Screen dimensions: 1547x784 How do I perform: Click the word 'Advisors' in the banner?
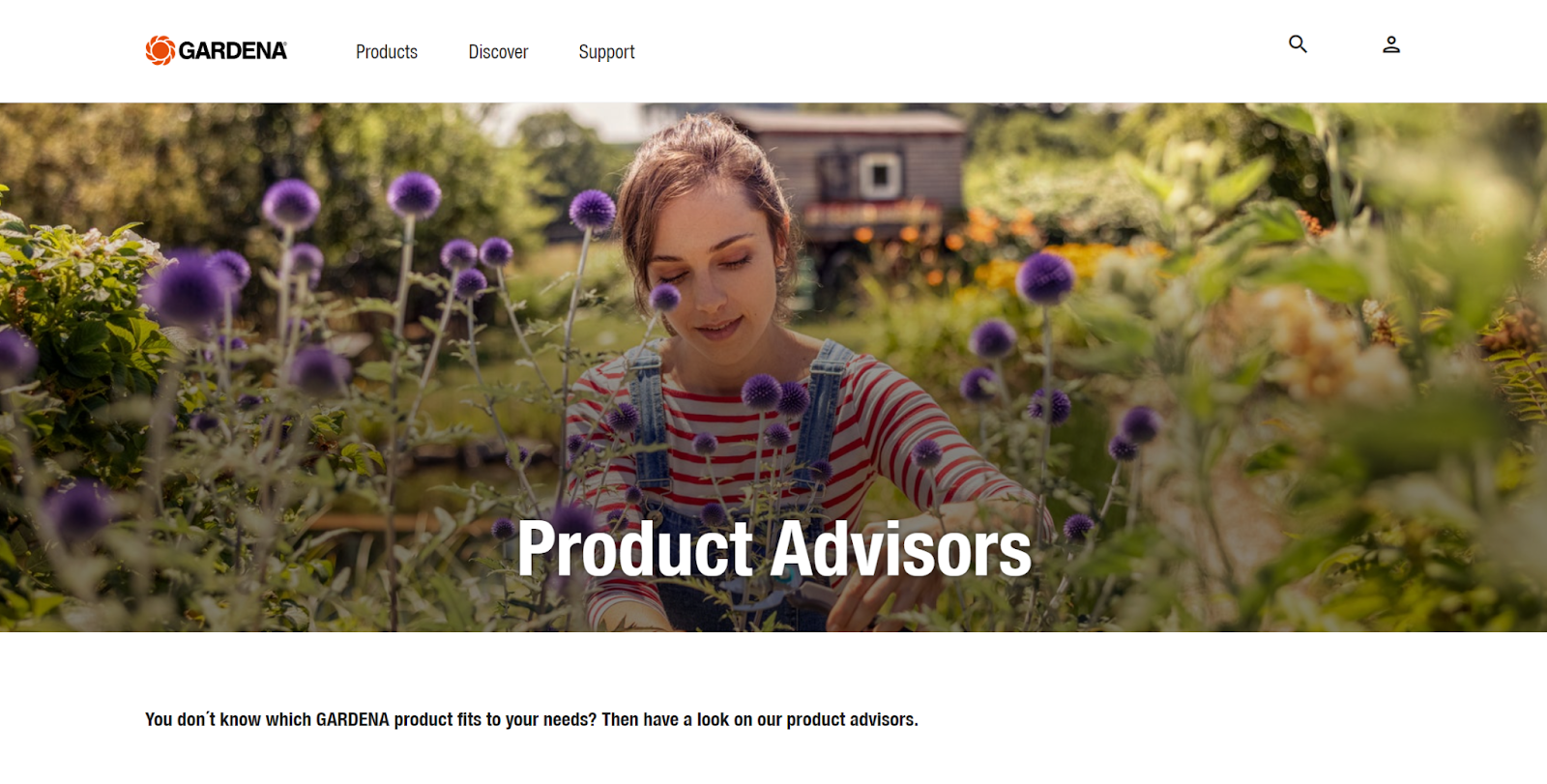(x=901, y=549)
